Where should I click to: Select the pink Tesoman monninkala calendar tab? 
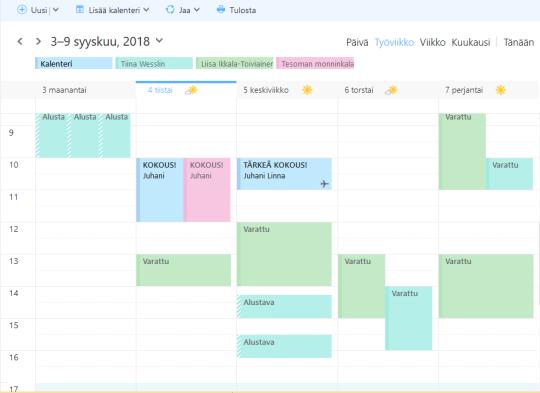tap(315, 63)
